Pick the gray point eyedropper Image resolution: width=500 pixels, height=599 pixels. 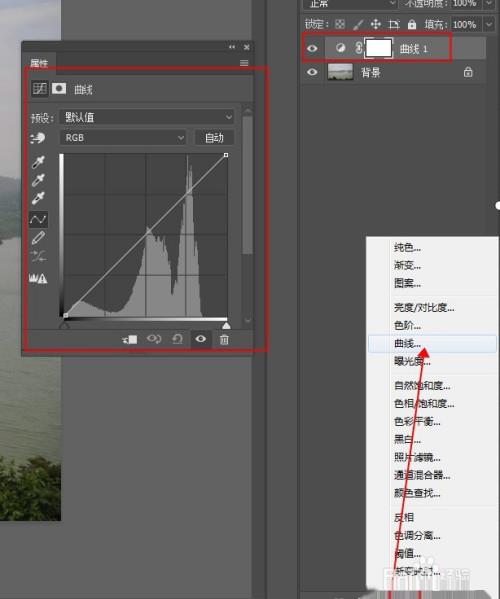click(38, 180)
